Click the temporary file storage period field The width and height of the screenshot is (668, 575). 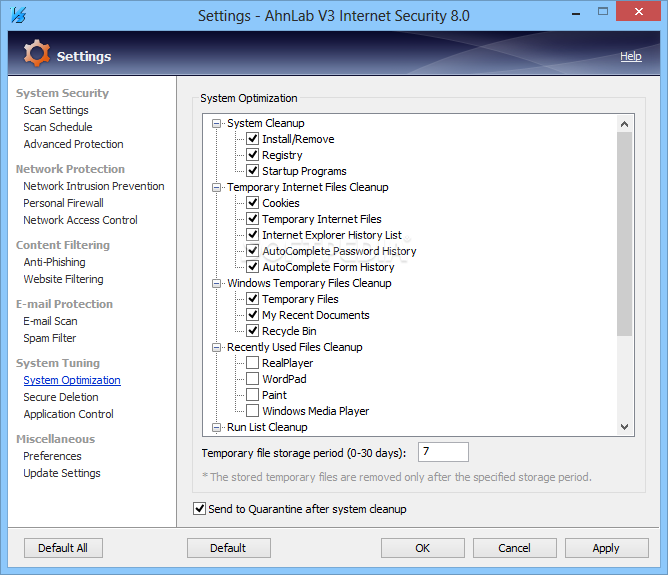[443, 452]
